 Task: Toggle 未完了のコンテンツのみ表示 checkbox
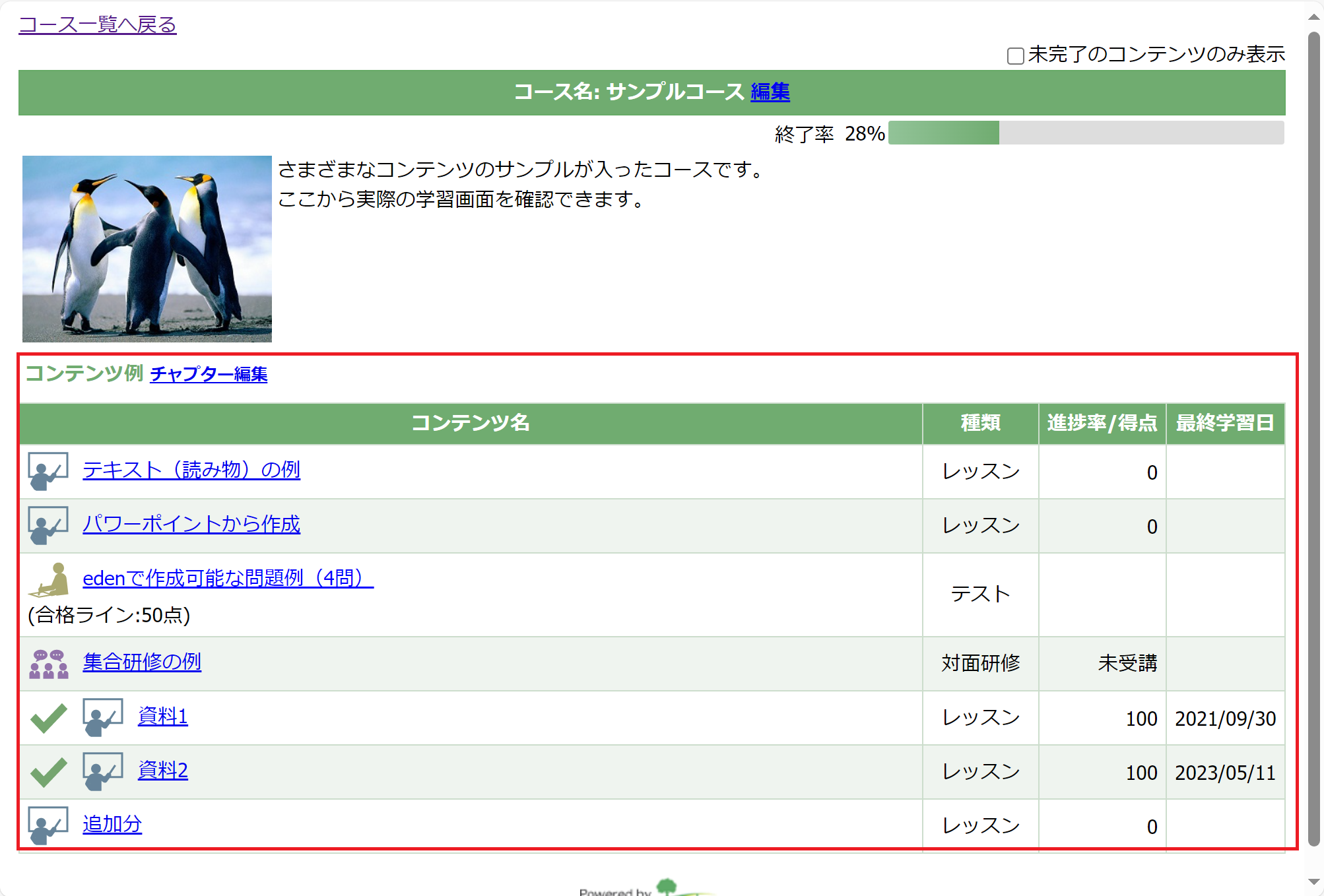[1015, 55]
